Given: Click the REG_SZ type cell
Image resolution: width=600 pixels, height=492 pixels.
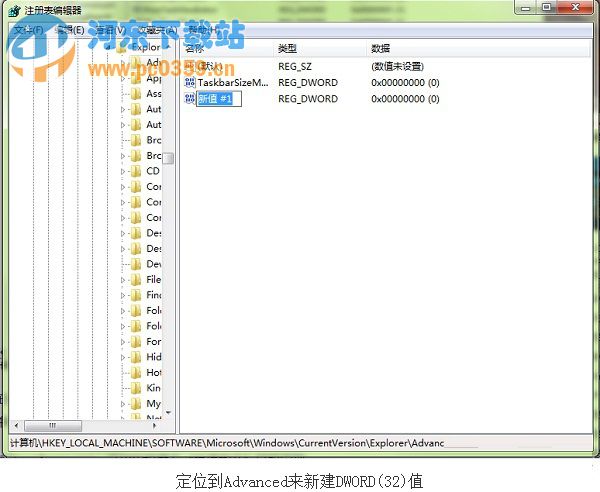Looking at the screenshot, I should tap(295, 67).
